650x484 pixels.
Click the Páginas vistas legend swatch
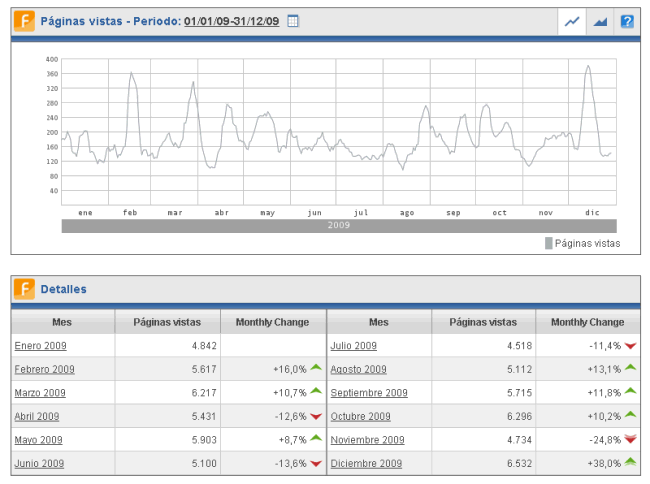pos(548,243)
